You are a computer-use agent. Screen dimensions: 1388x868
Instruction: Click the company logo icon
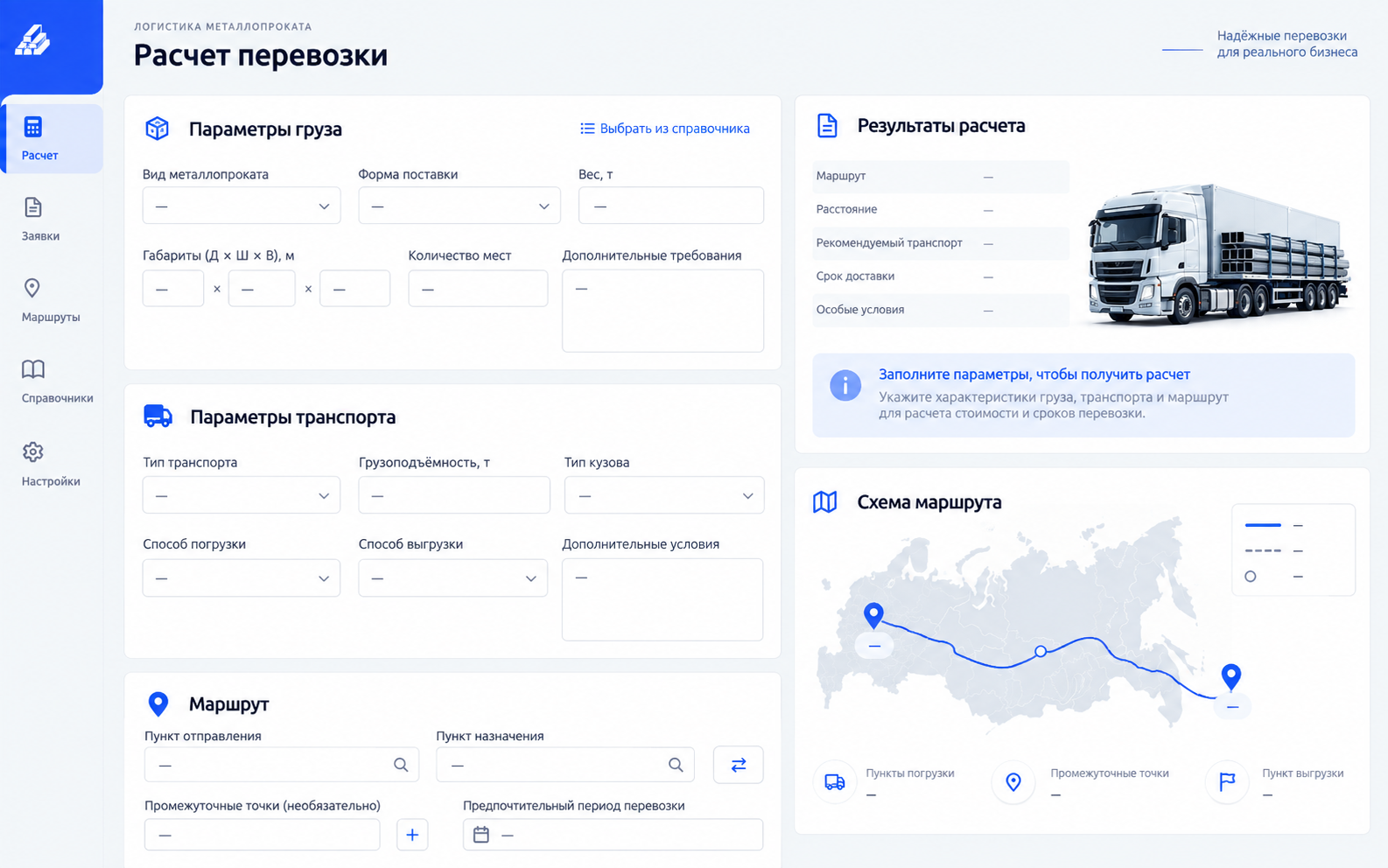point(33,40)
